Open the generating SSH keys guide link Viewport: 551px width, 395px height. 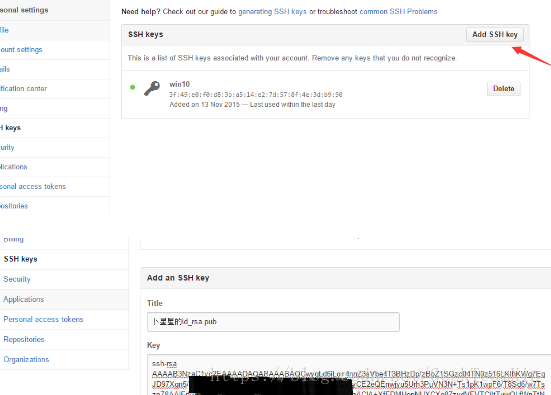point(272,12)
